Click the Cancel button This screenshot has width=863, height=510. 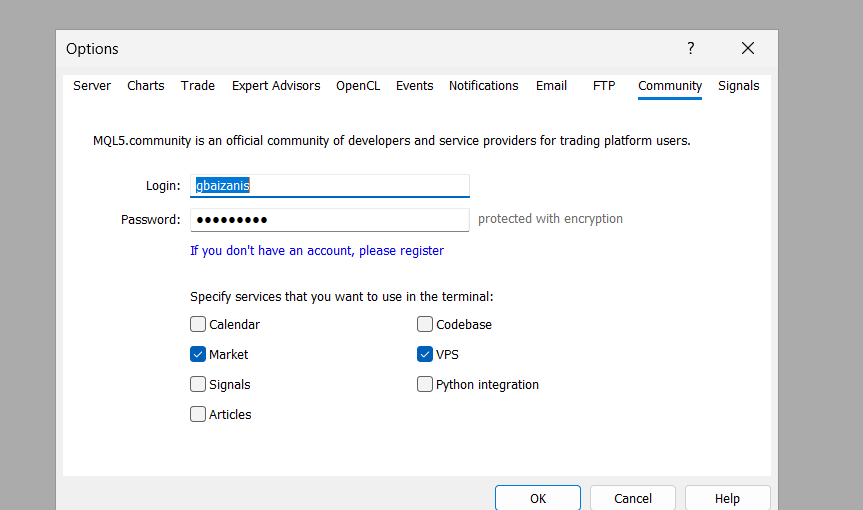pos(633,498)
